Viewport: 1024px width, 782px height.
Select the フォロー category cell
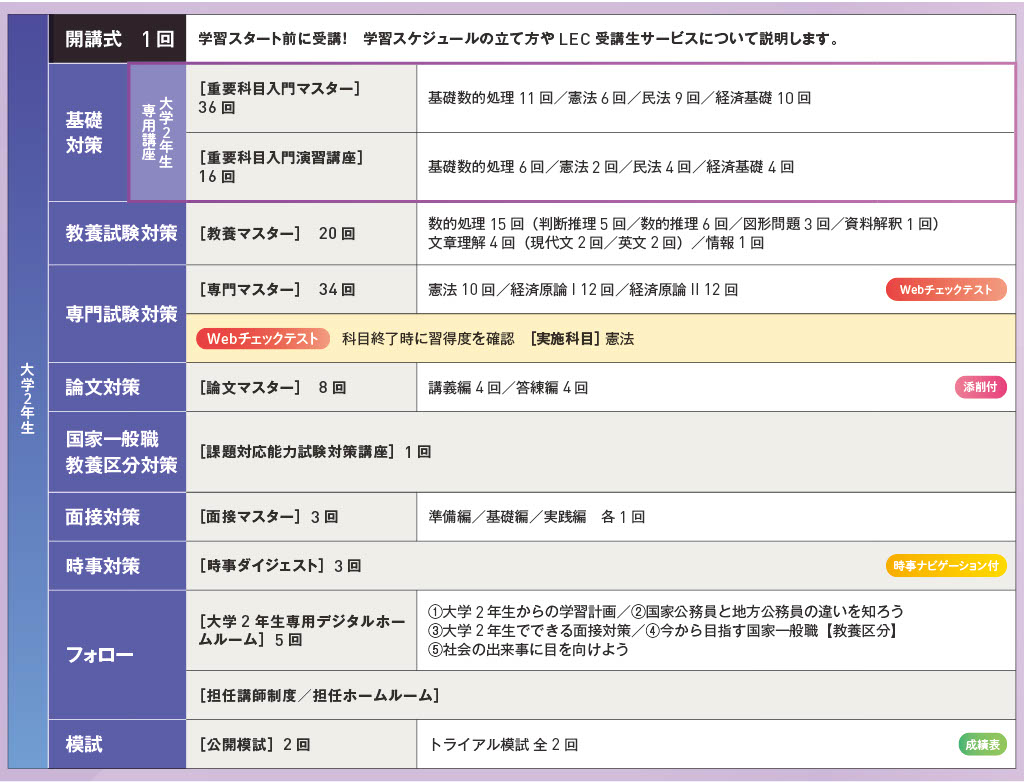click(118, 655)
